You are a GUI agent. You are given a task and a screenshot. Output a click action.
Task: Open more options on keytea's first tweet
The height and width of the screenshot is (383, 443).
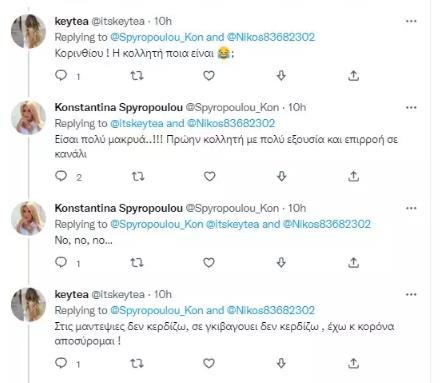coord(411,21)
